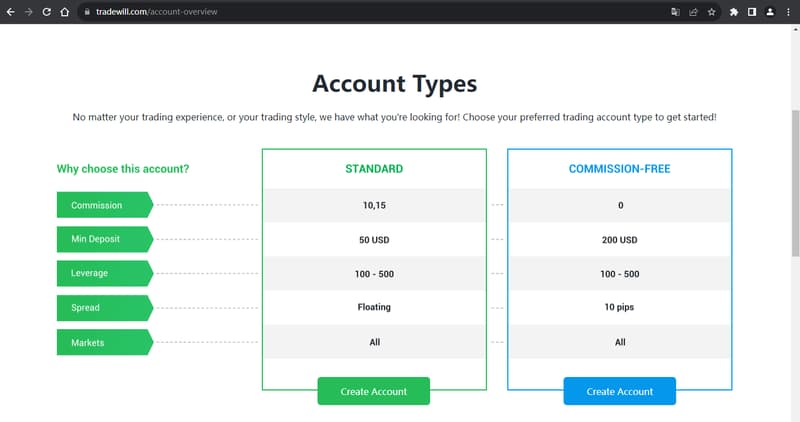This screenshot has width=800, height=422.
Task: Open the Chrome three-dot menu
Action: point(788,12)
